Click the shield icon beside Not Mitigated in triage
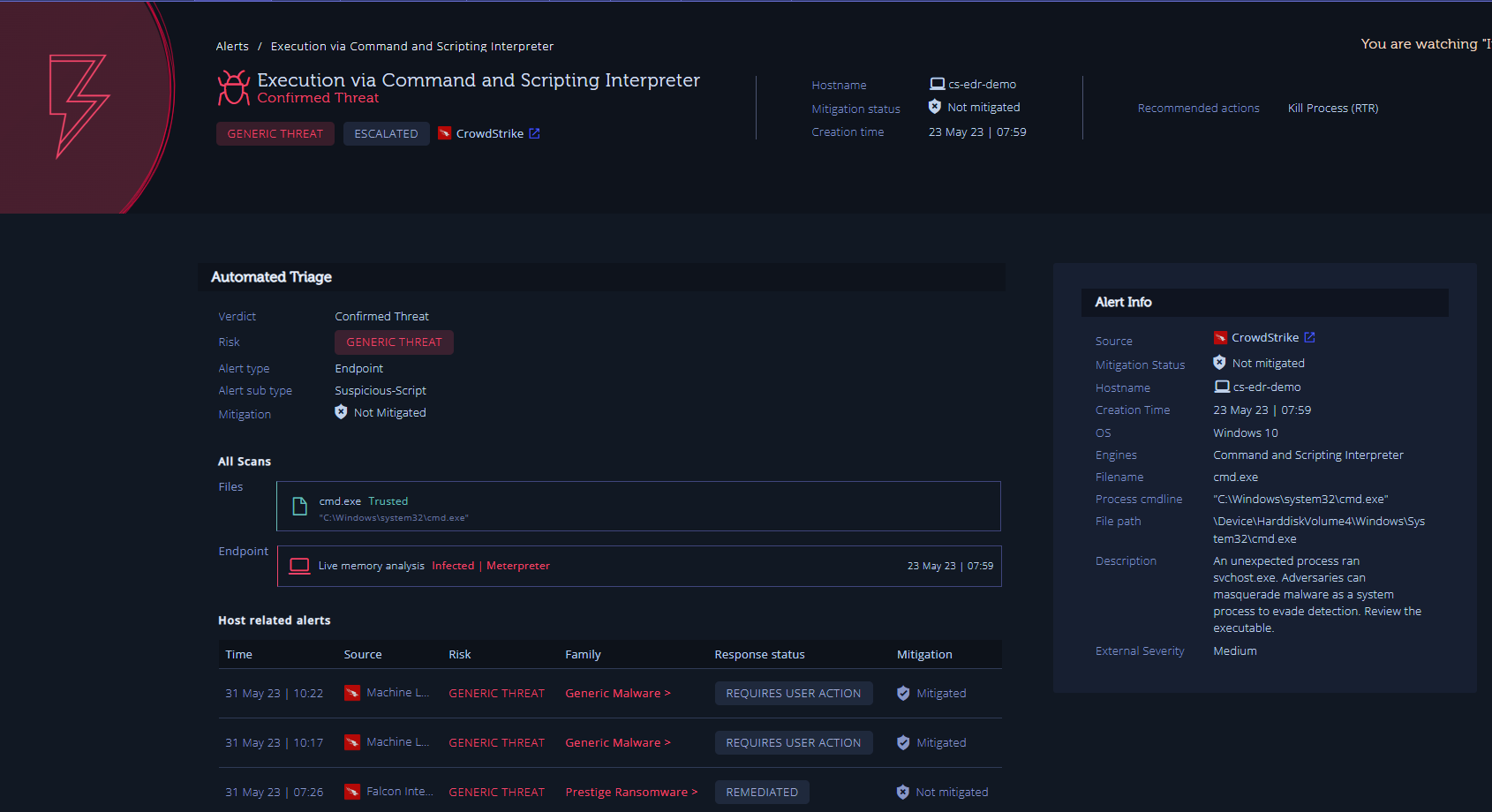The height and width of the screenshot is (812, 1492). (341, 412)
